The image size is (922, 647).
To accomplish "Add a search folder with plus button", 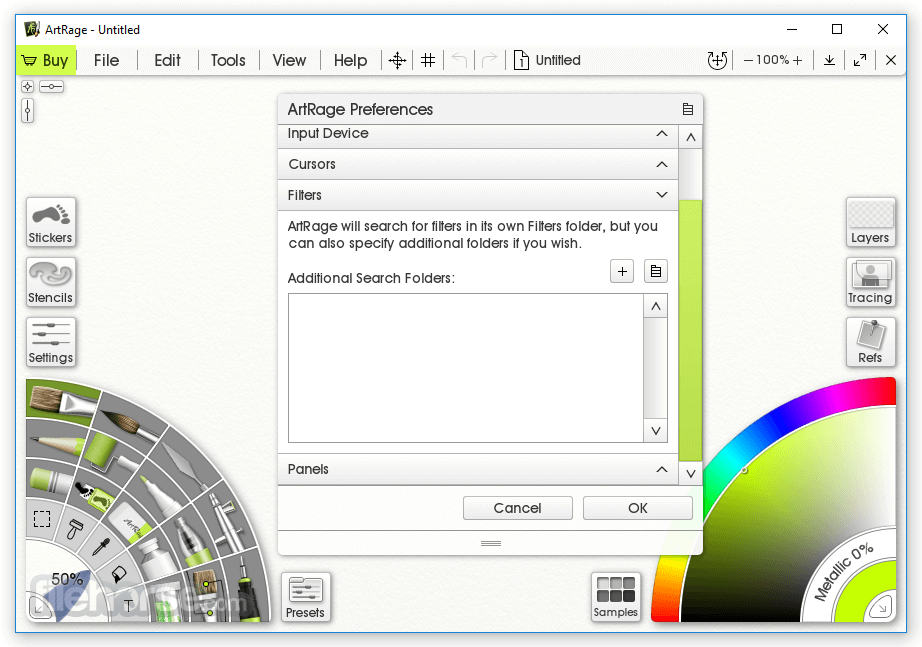I will (x=622, y=271).
